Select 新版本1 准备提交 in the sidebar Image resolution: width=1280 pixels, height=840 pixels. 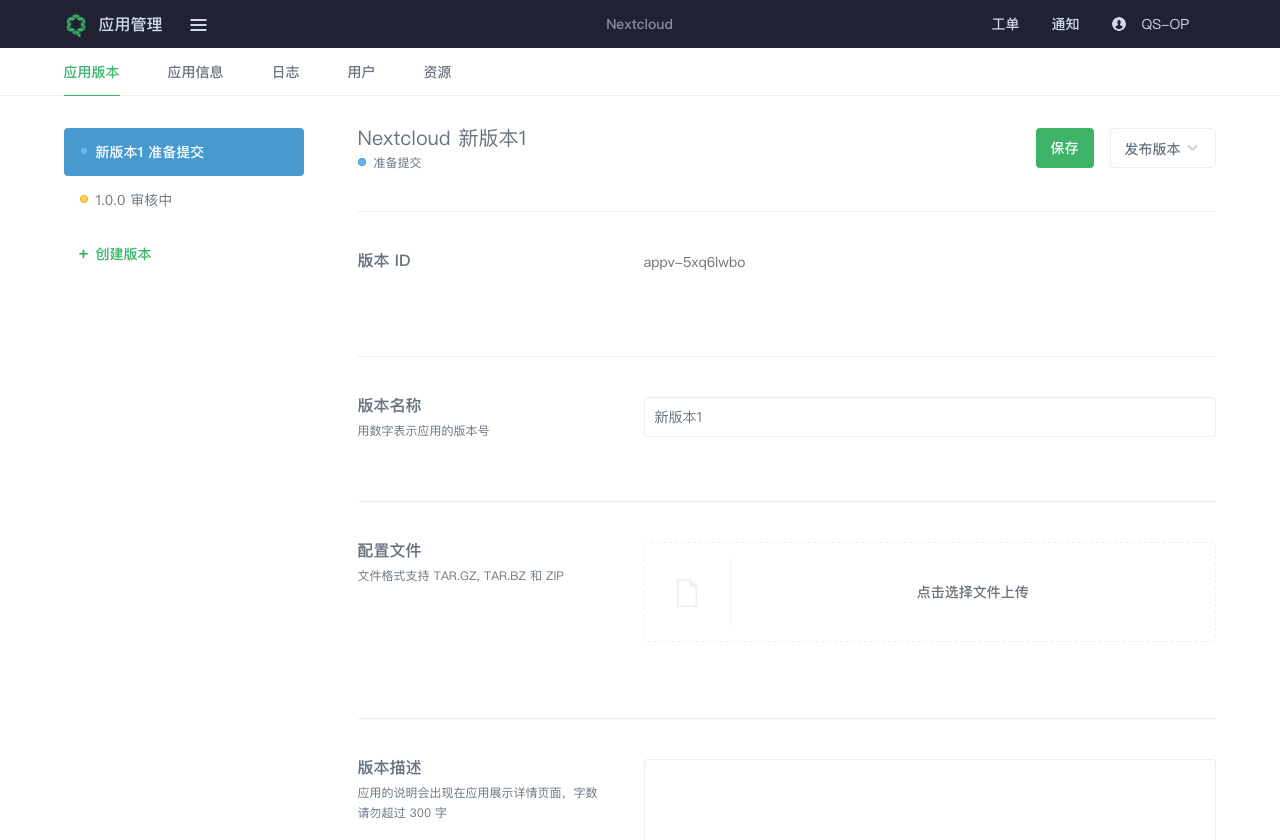(184, 152)
